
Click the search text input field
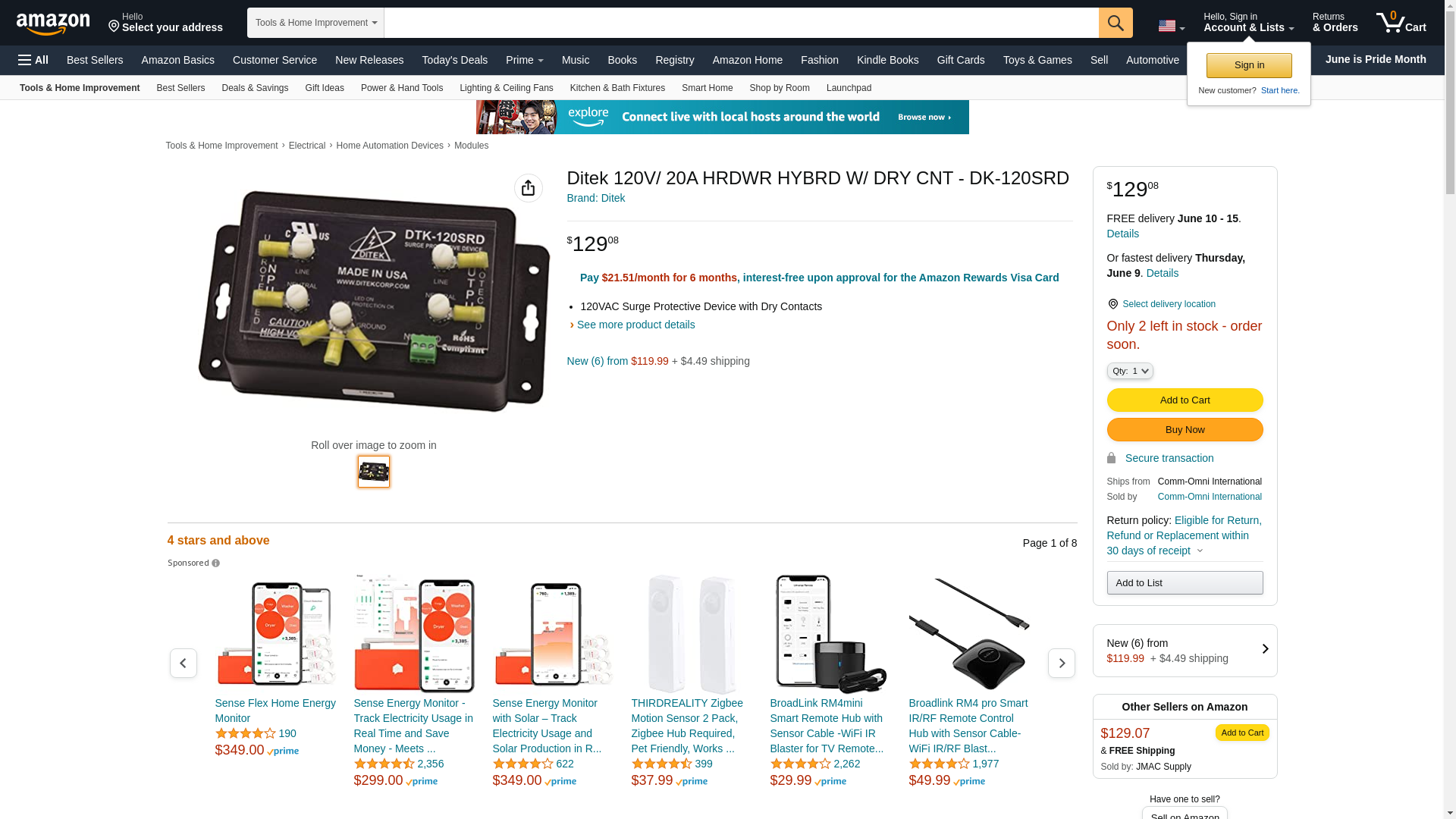(x=741, y=23)
